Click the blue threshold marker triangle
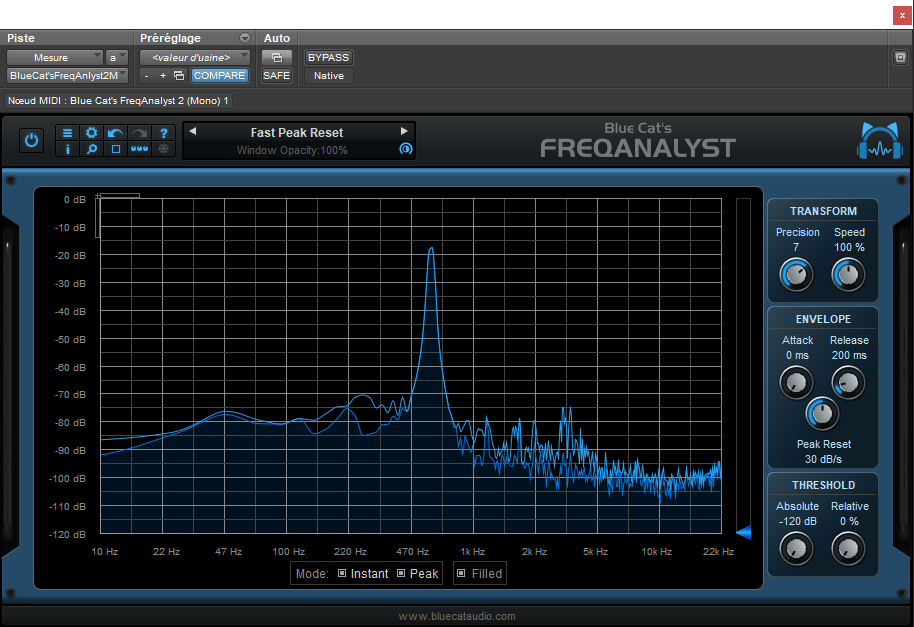This screenshot has width=914, height=627. (x=743, y=532)
